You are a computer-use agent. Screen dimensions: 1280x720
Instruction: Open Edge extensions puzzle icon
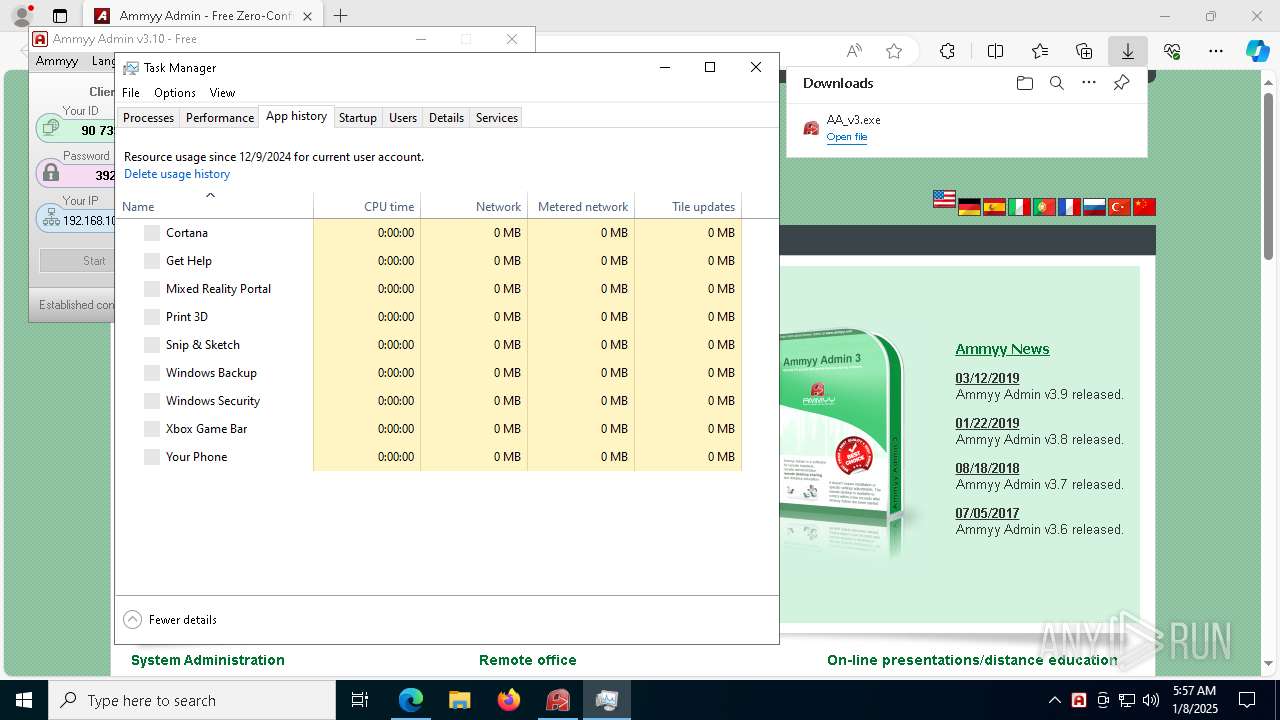point(947,51)
